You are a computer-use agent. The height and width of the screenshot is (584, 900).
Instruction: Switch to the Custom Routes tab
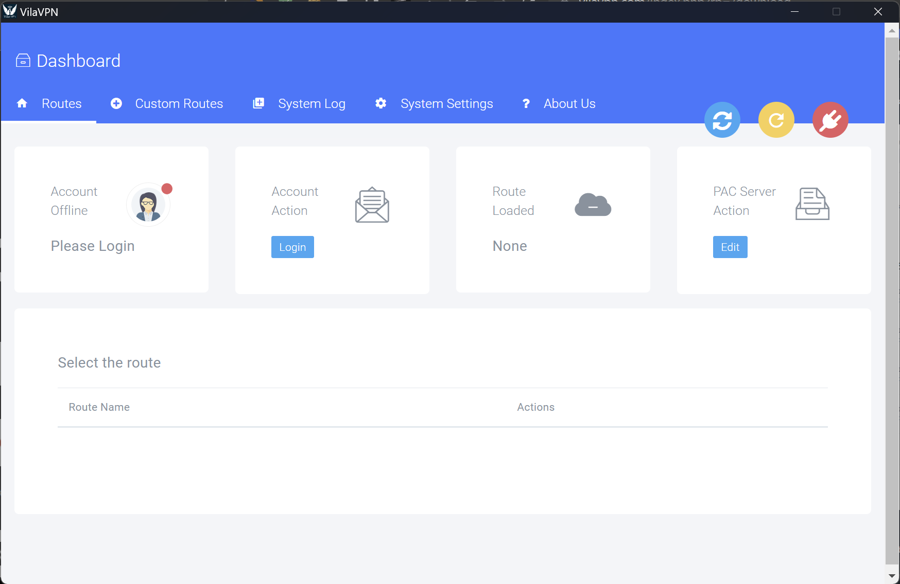click(x=167, y=104)
